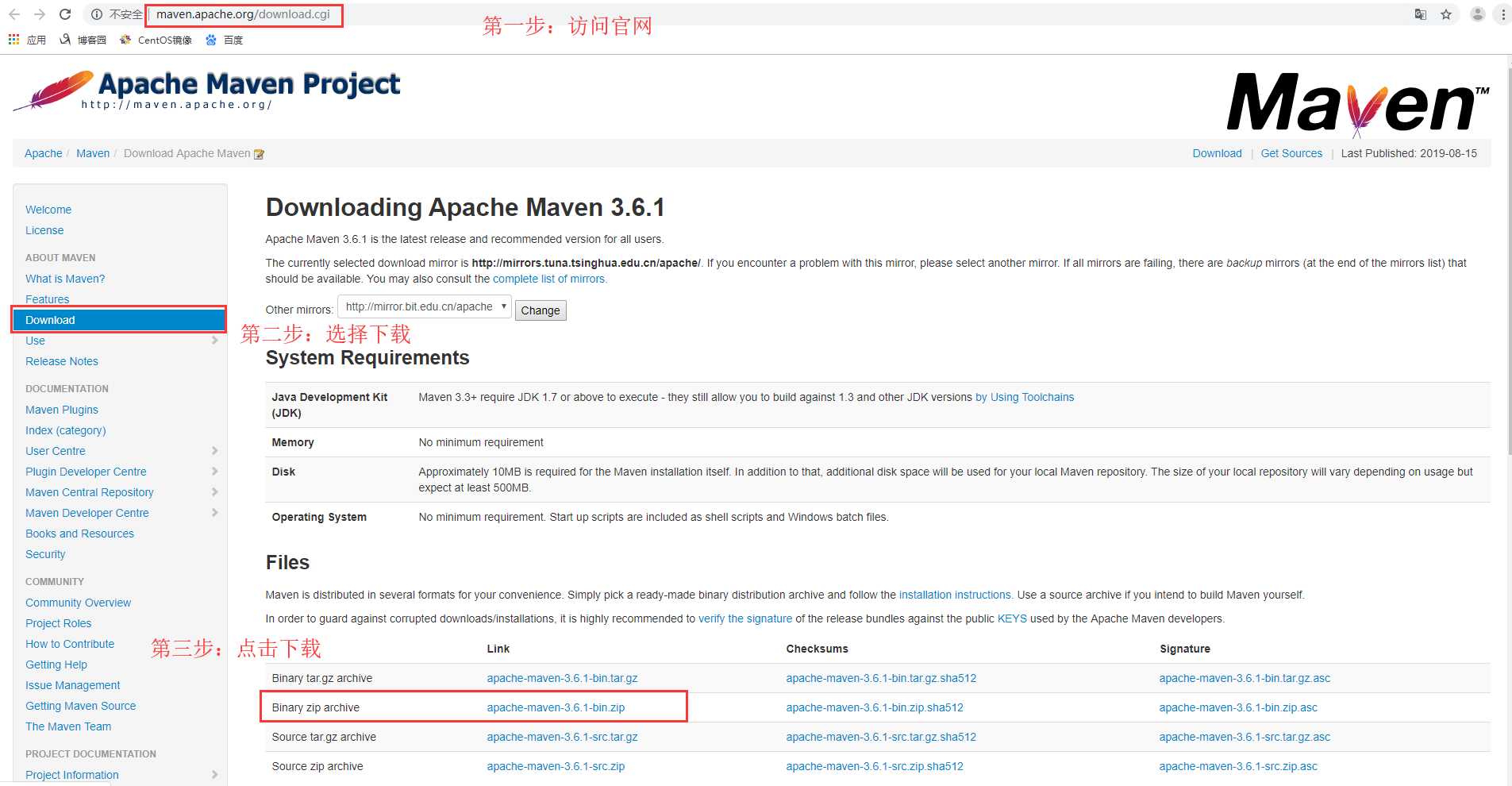Screen dimensions: 1512x786
Task: Open apache-maven-3.6.1-src.tar.gz.asc signature
Action: [x=1245, y=737]
